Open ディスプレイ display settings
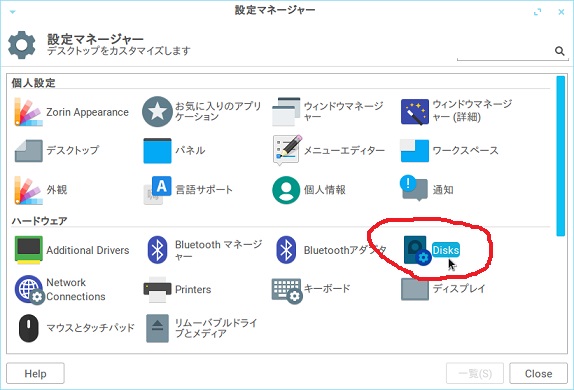Screen dimensions: 574x390 443,289
